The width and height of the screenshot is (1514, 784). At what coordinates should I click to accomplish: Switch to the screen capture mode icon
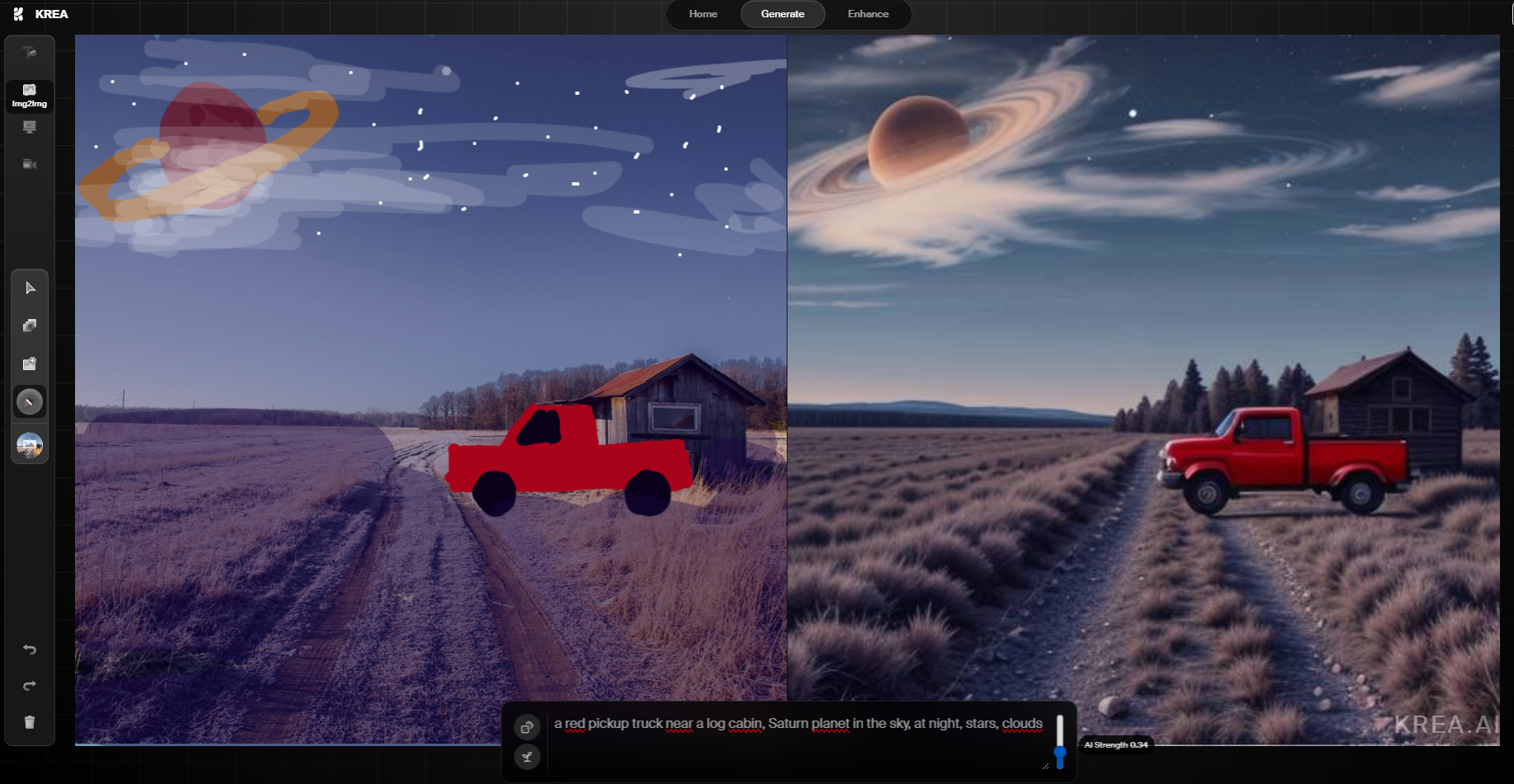click(30, 127)
